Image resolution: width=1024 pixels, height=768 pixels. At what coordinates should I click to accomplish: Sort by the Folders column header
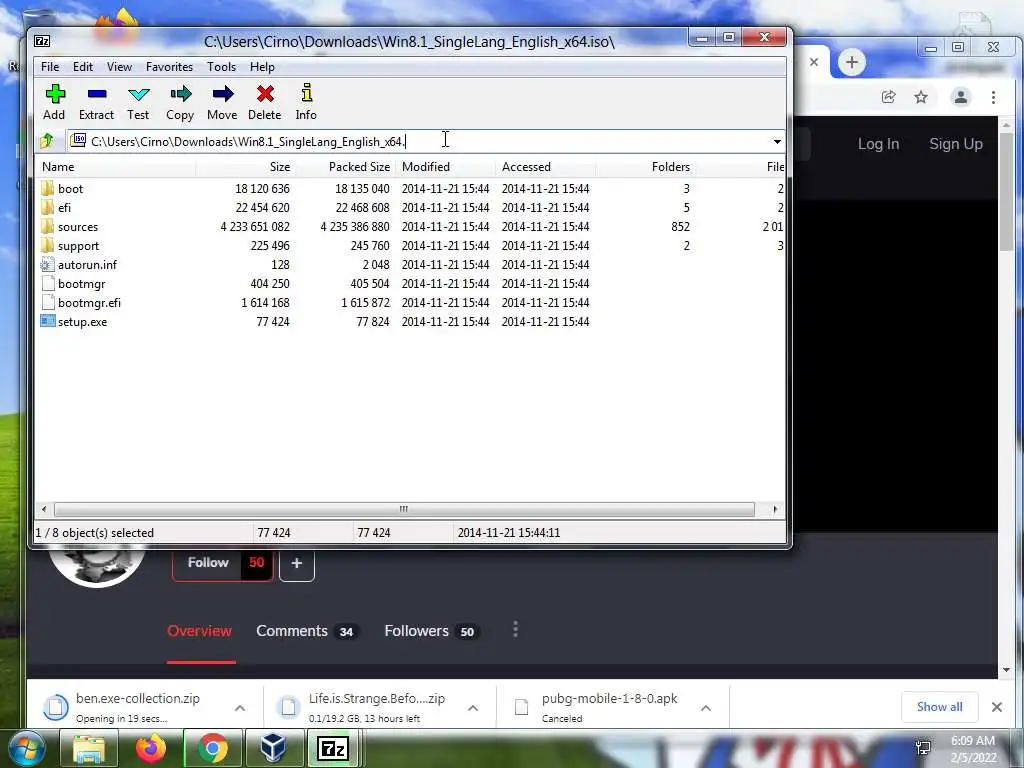tap(646, 167)
